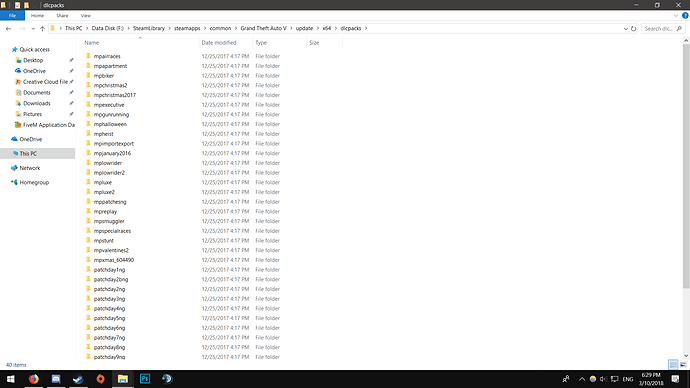The image size is (690, 388).
Task: Select the mpxmas_604490 folder
Action: coord(114,260)
